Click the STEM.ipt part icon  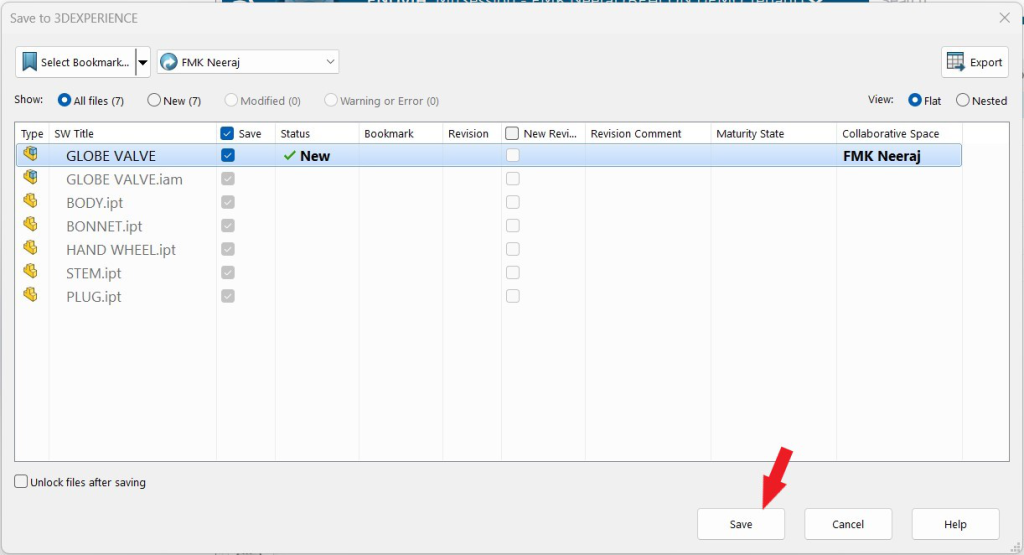coord(30,272)
